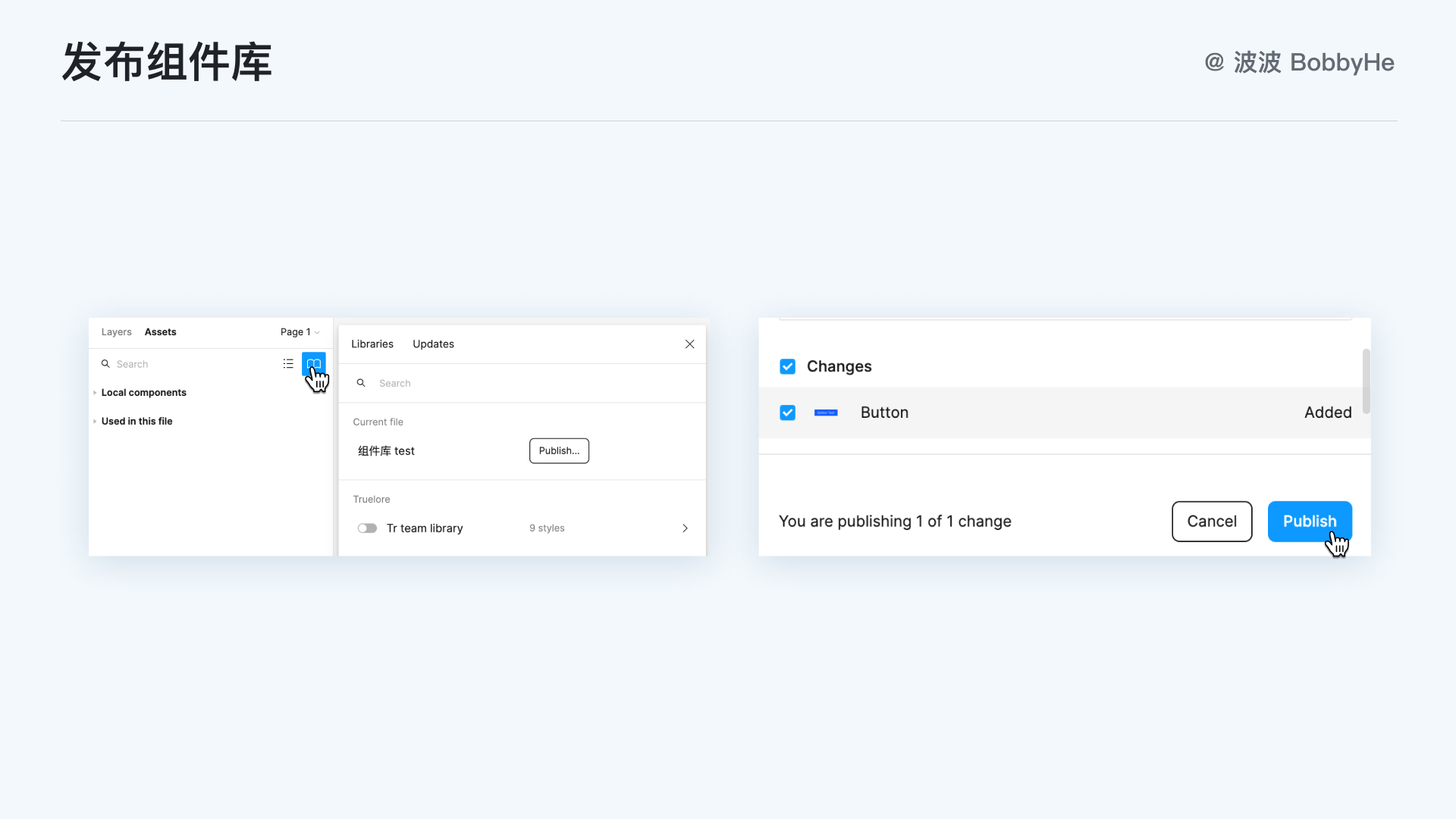Open Tr team library details chevron

click(x=685, y=528)
